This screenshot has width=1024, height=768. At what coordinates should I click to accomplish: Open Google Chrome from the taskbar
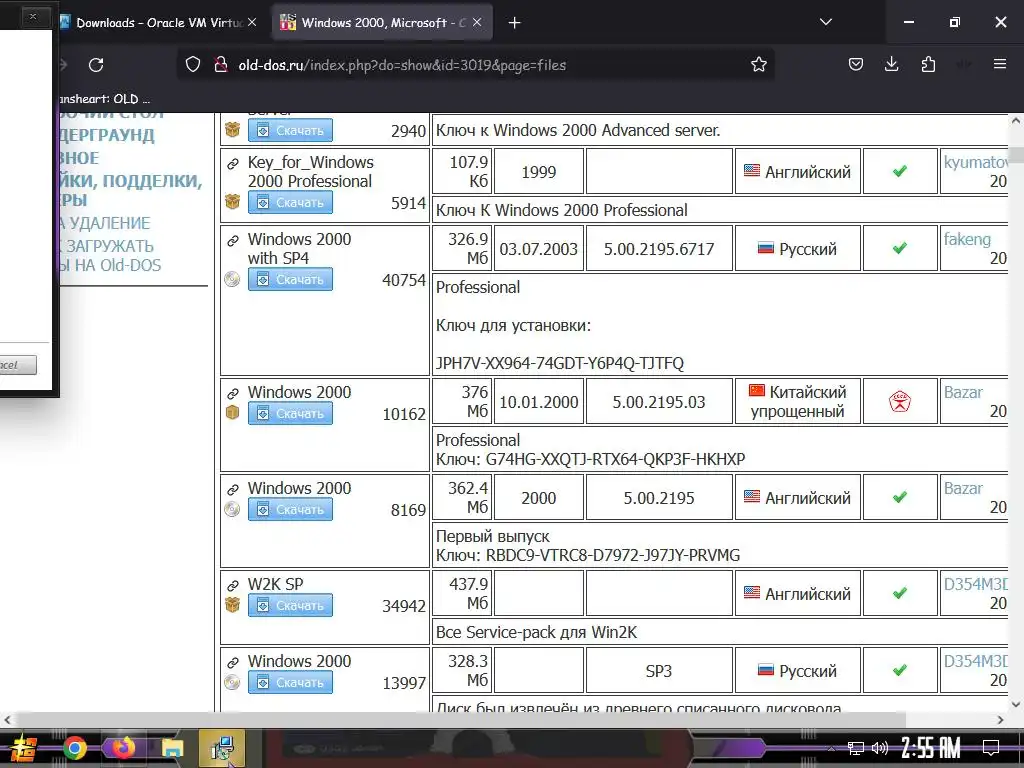(74, 748)
